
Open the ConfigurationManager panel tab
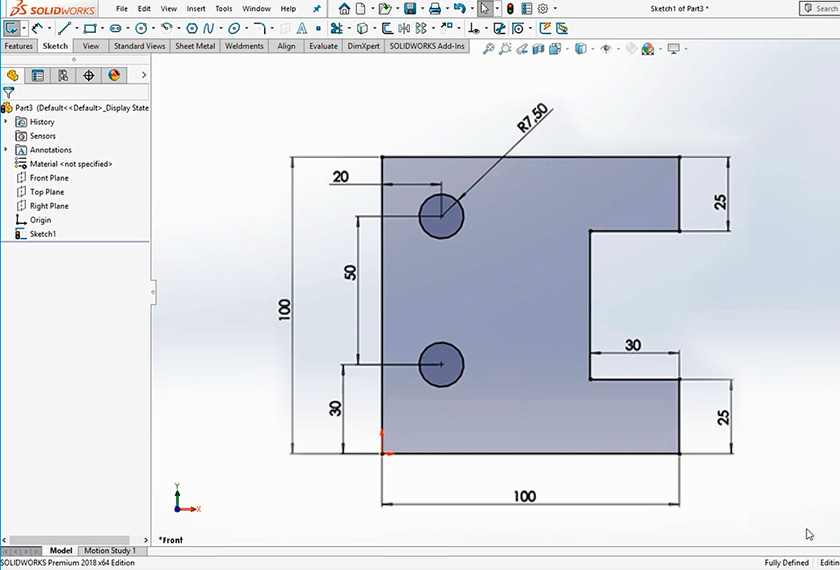63,75
